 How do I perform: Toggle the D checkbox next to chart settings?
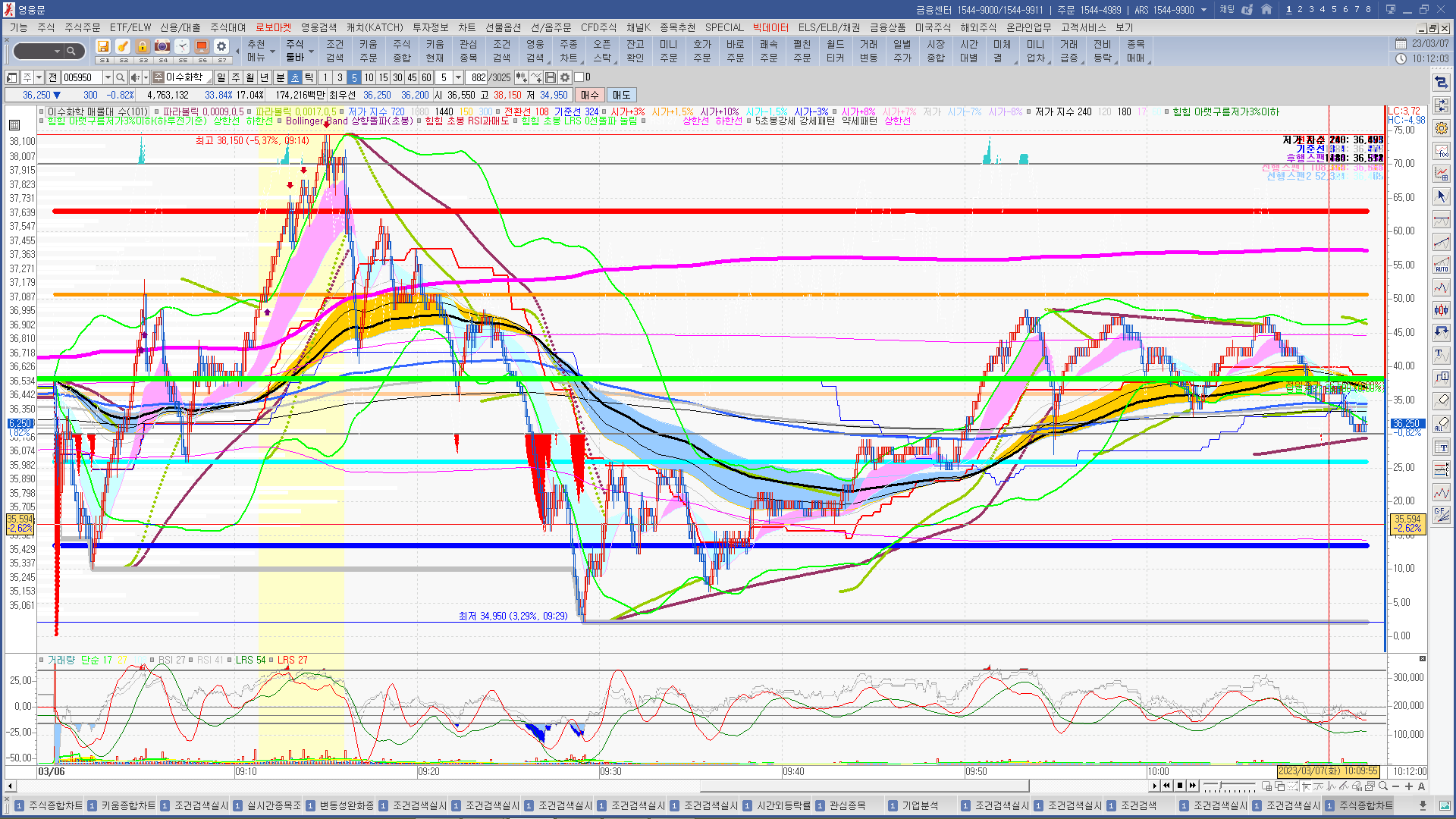pos(579,77)
